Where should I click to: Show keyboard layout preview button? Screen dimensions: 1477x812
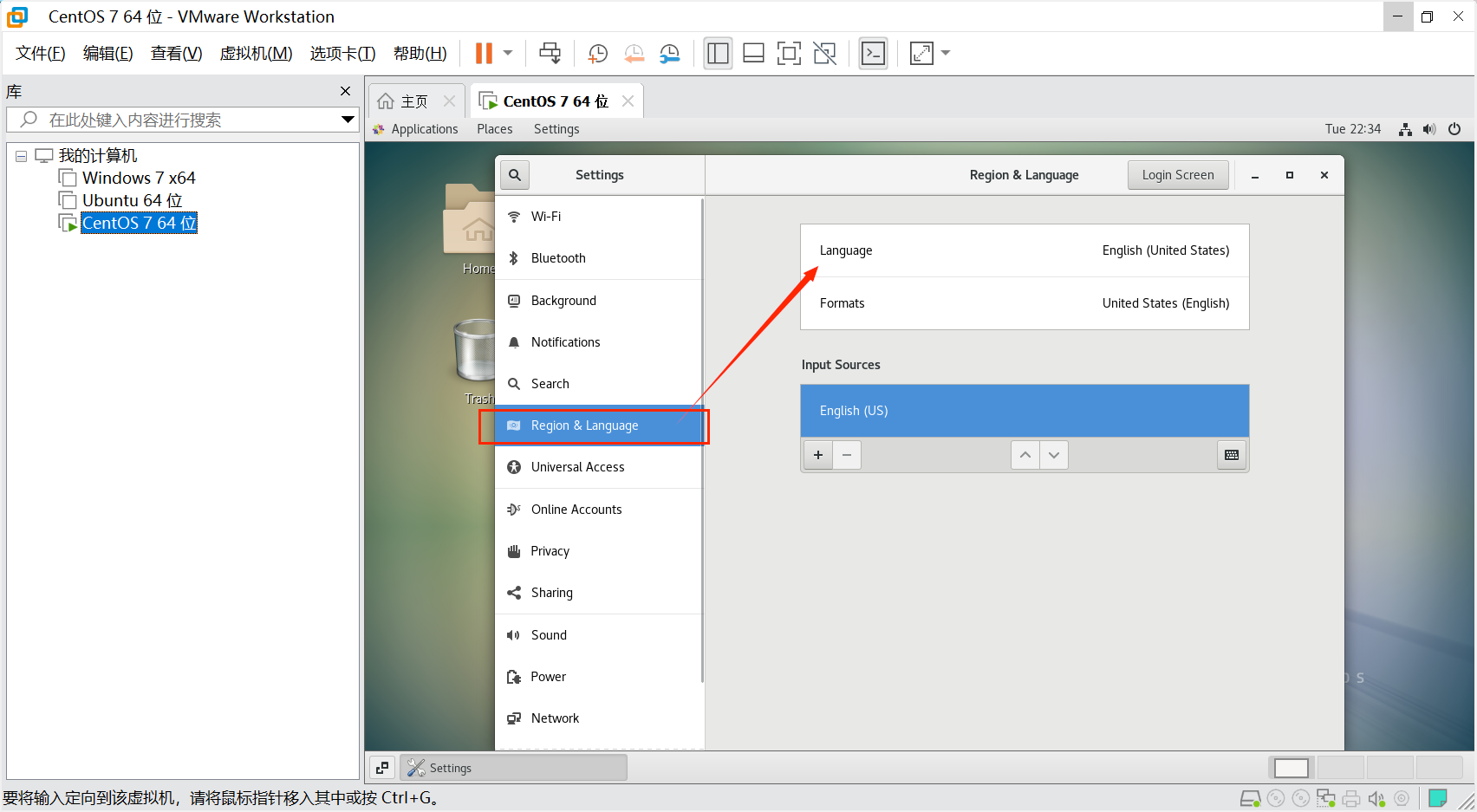pyautogui.click(x=1232, y=455)
